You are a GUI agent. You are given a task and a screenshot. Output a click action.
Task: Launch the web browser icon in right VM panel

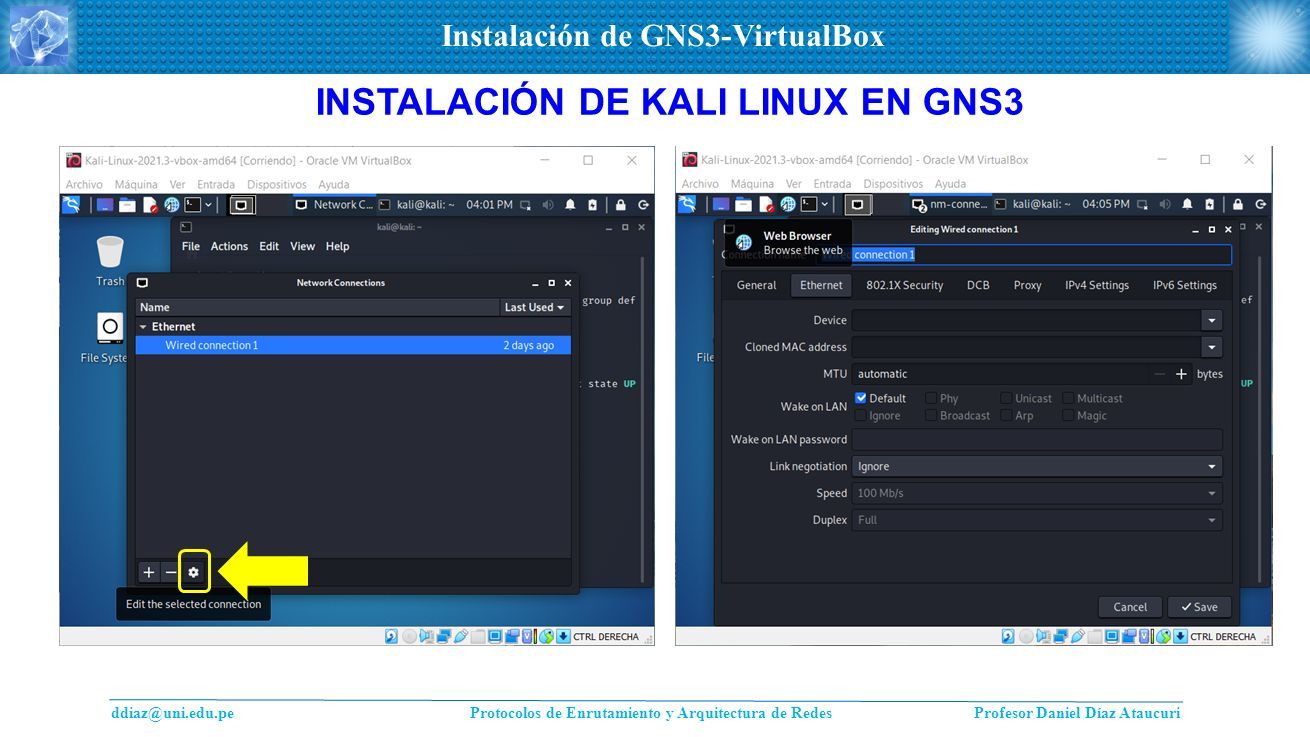pyautogui.click(x=787, y=204)
